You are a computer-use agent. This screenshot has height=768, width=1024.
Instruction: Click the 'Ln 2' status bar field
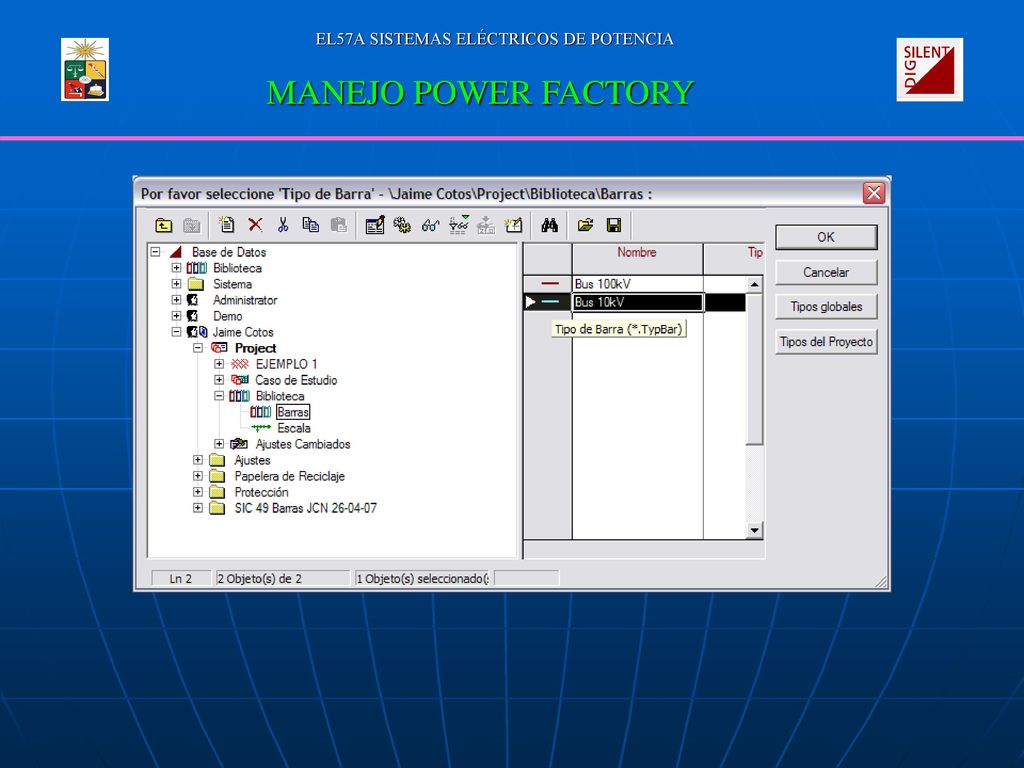point(181,579)
